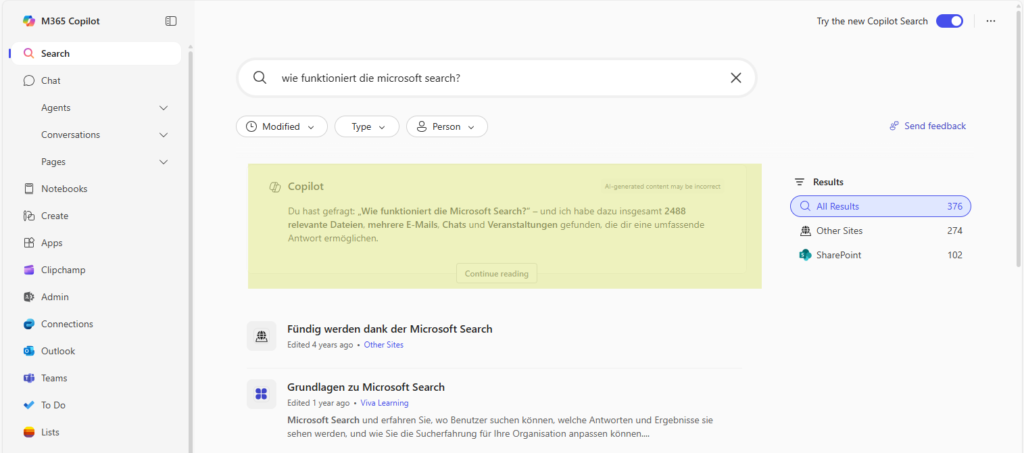Click into the search query field
1024x453 pixels.
pyautogui.click(x=496, y=78)
